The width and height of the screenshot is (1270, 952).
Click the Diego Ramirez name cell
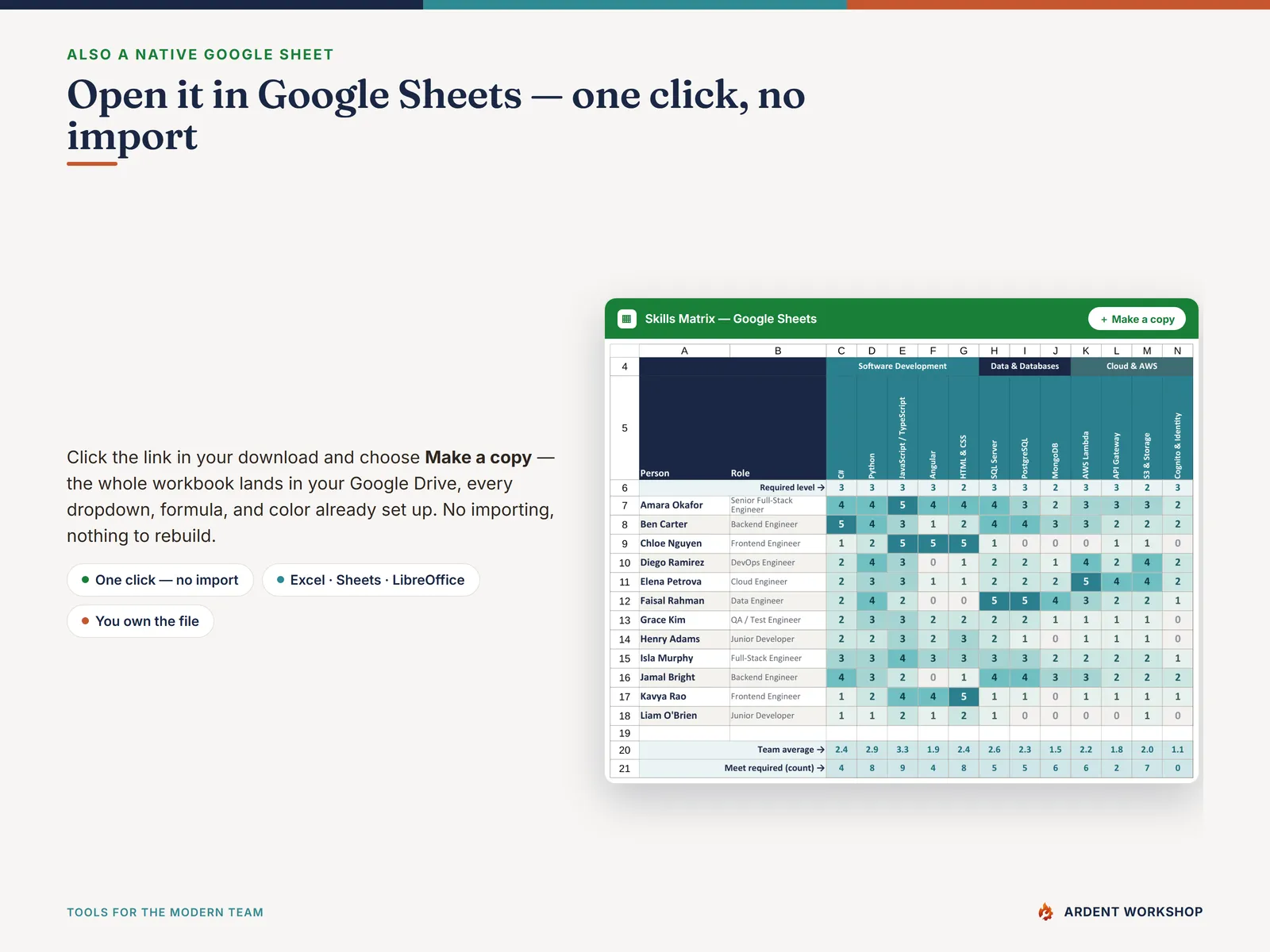[684, 562]
